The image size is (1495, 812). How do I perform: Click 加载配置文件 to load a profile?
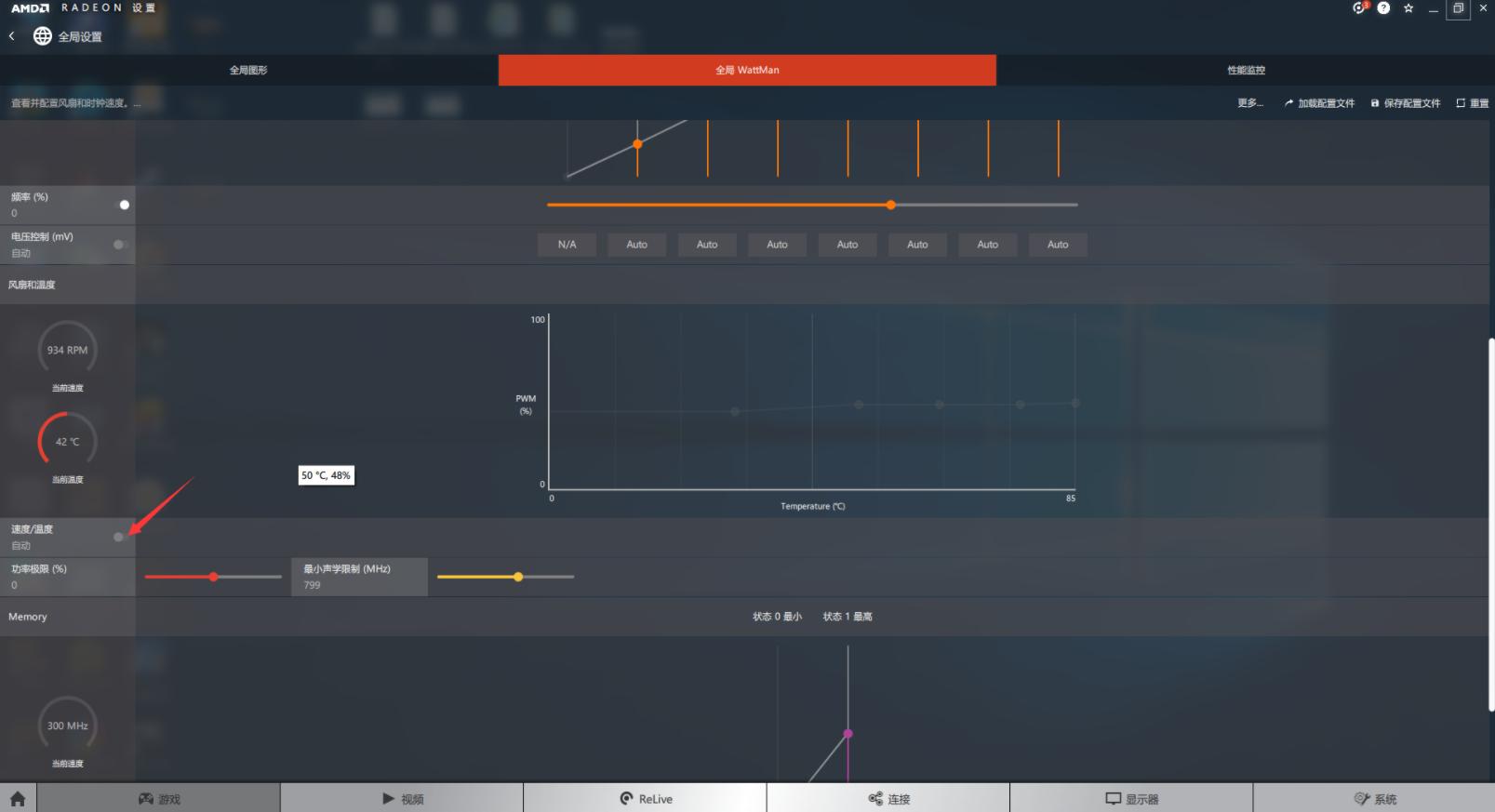tap(1319, 103)
